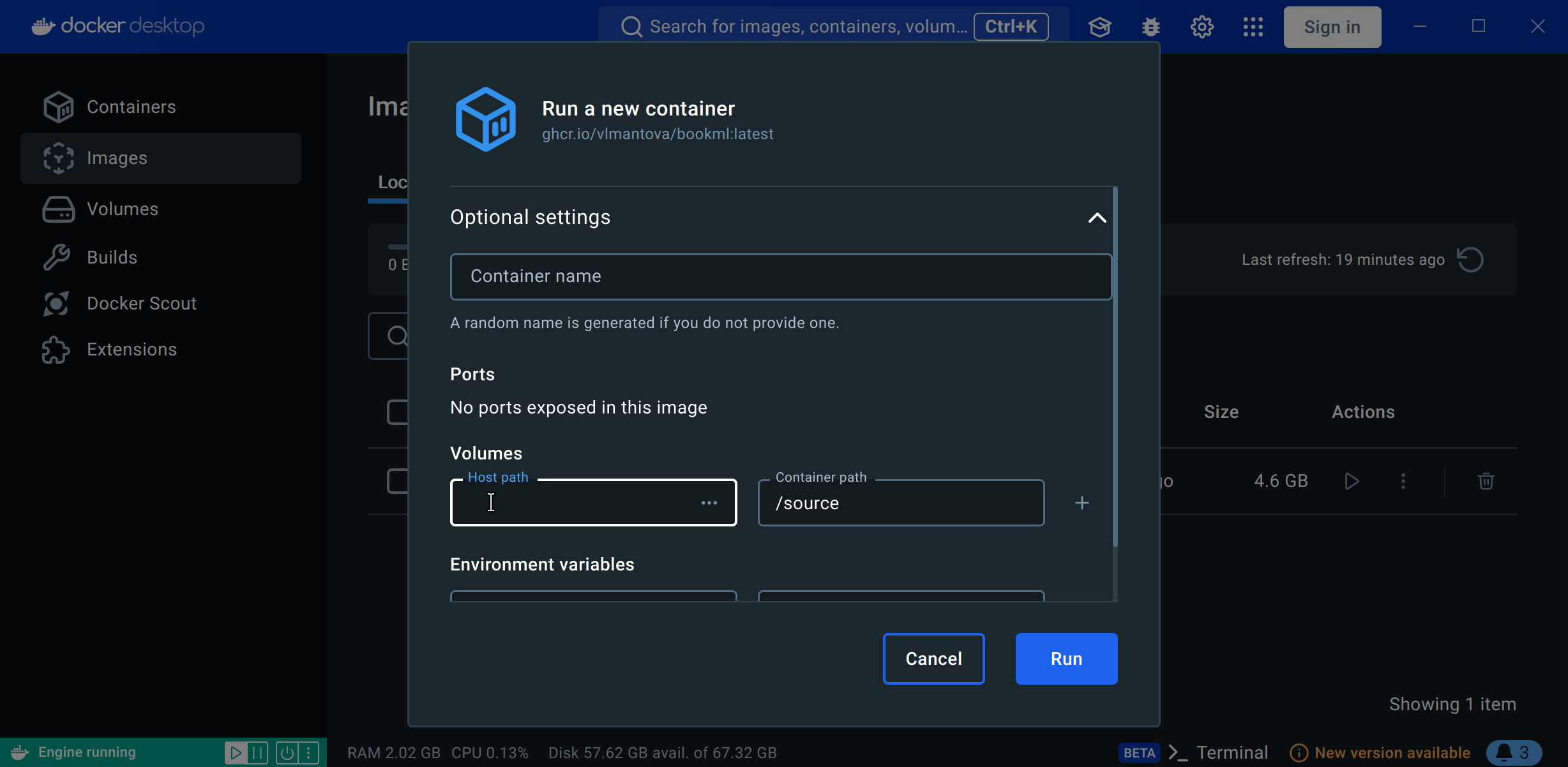Go to Containers in the sidebar
This screenshot has width=1568, height=767.
(x=131, y=107)
